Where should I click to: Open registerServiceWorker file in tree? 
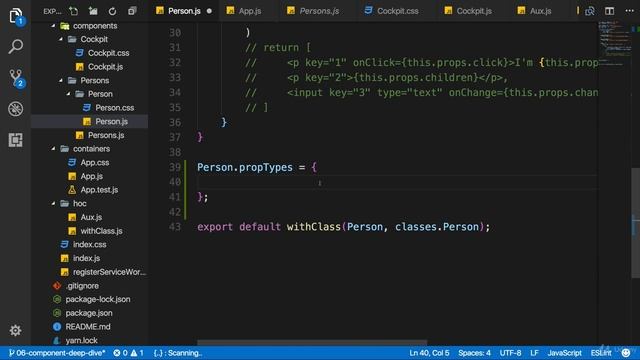(x=109, y=272)
